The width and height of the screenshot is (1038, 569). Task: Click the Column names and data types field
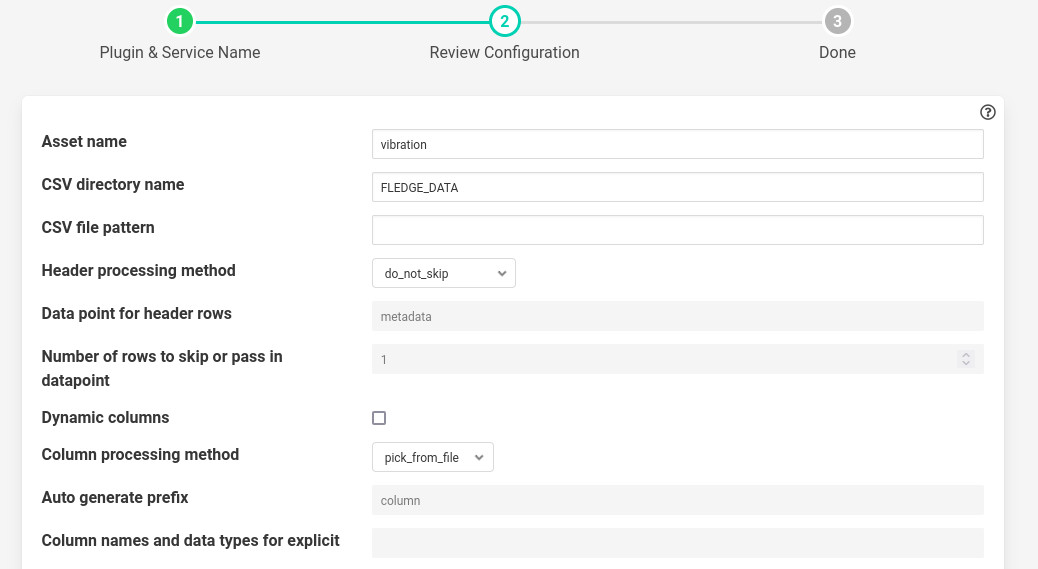coord(677,543)
